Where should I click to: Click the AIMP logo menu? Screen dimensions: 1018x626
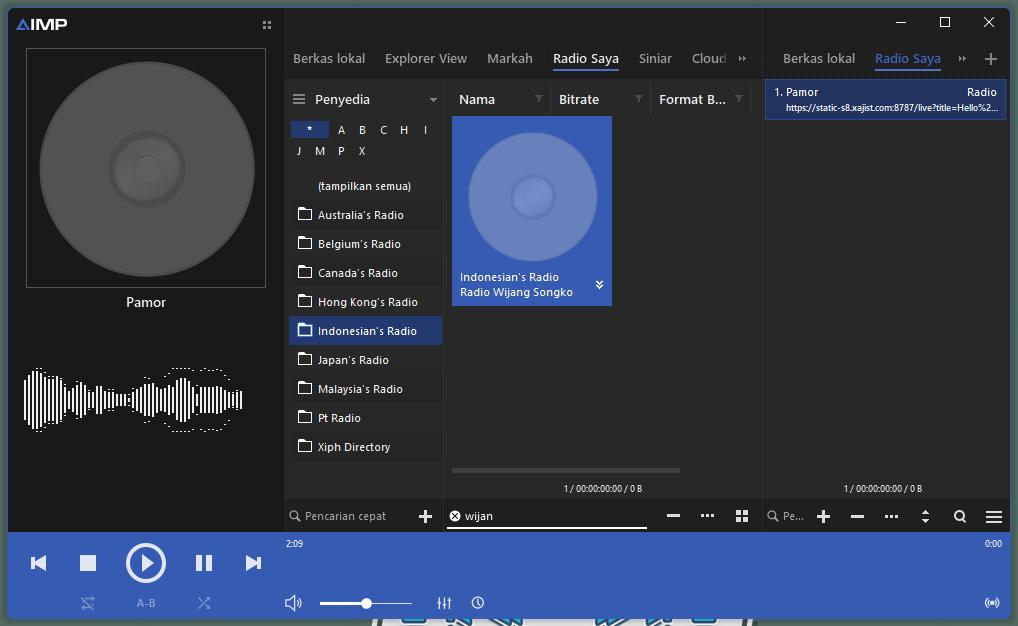[x=42, y=25]
